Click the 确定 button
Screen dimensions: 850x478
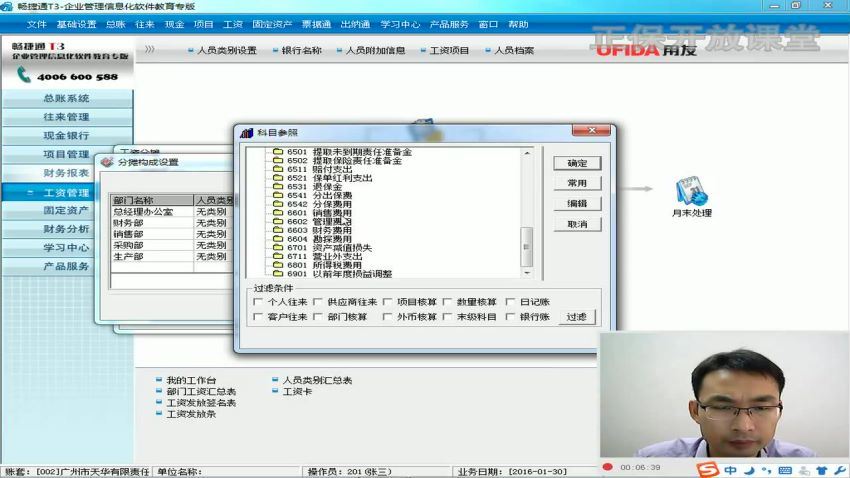[x=577, y=163]
